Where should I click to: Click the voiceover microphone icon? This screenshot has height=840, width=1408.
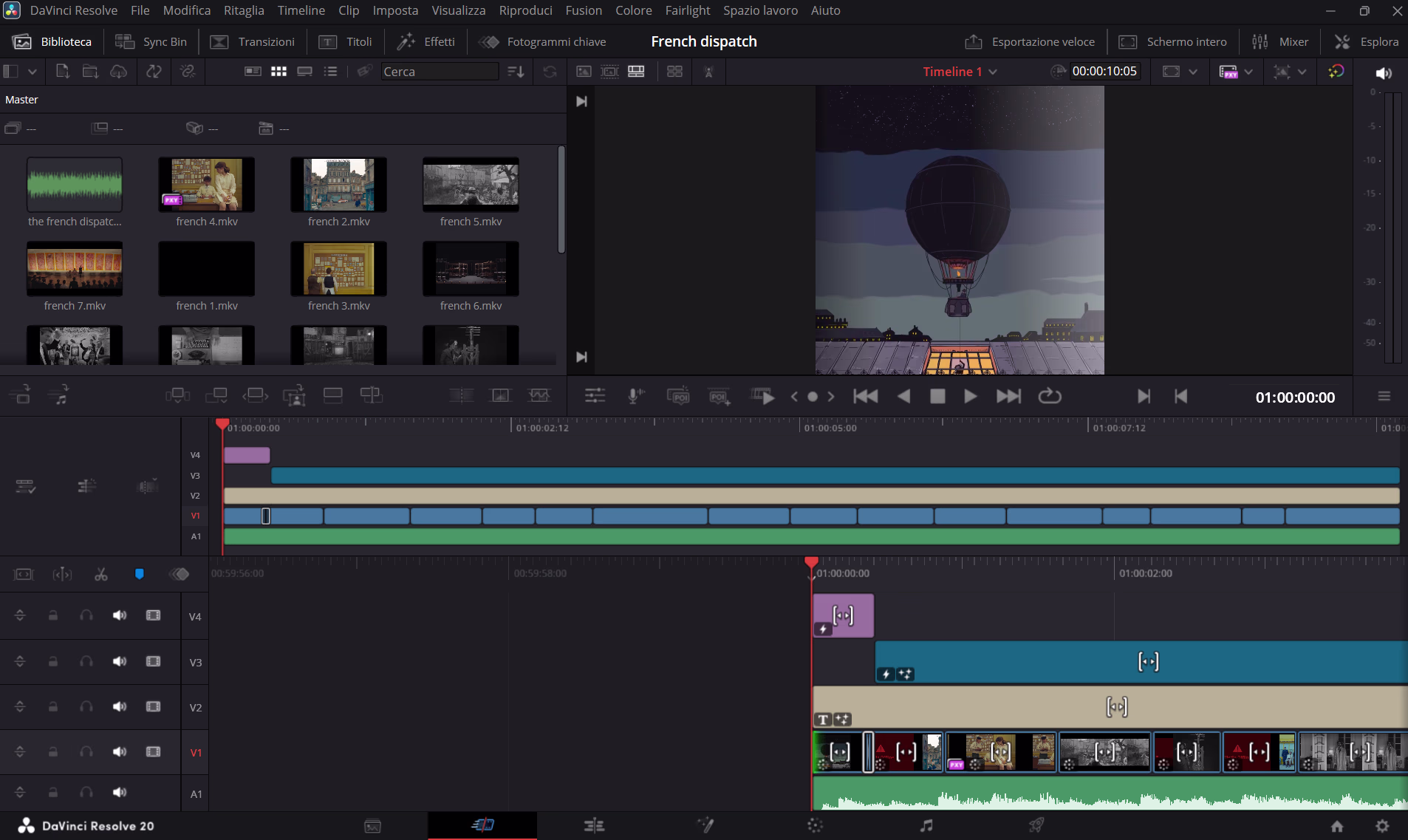(x=635, y=397)
